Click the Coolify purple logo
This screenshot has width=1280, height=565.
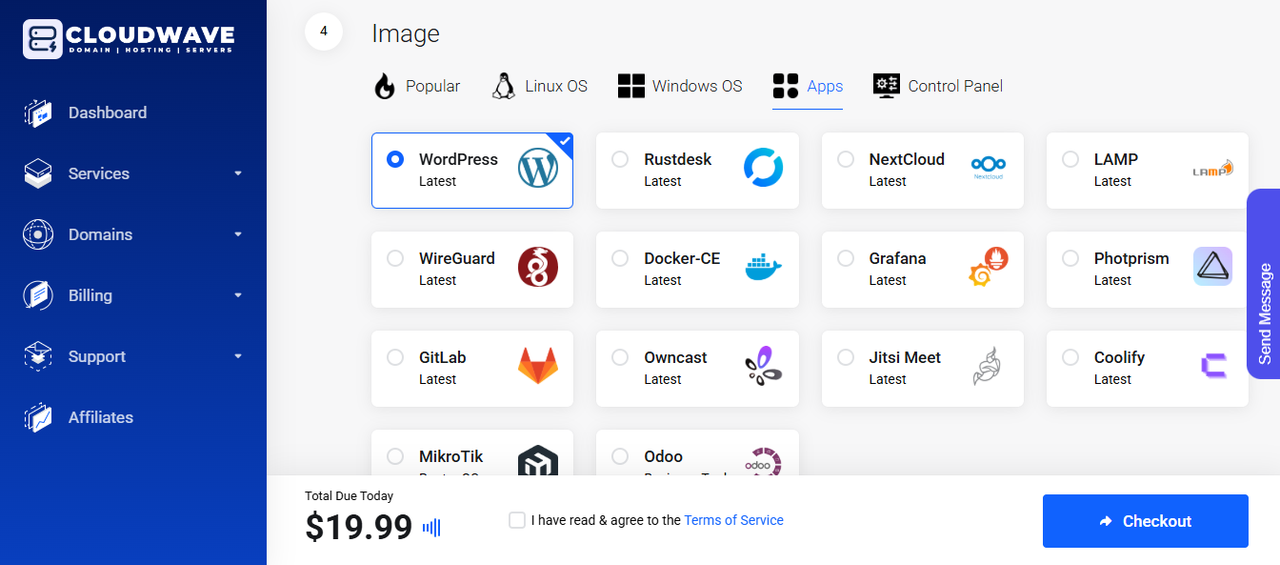click(1213, 366)
